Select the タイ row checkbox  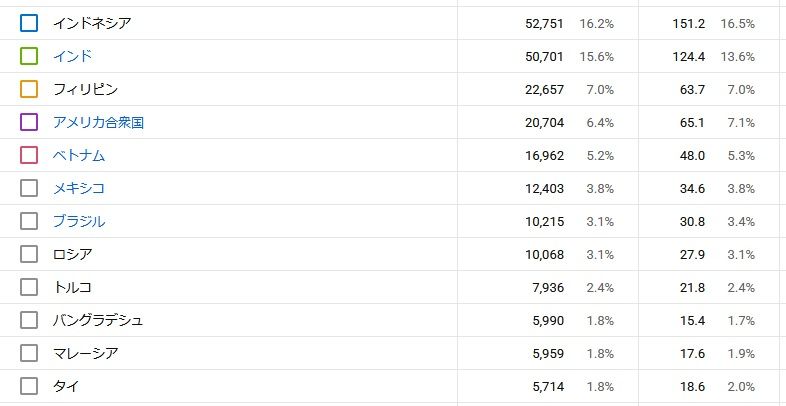29,386
